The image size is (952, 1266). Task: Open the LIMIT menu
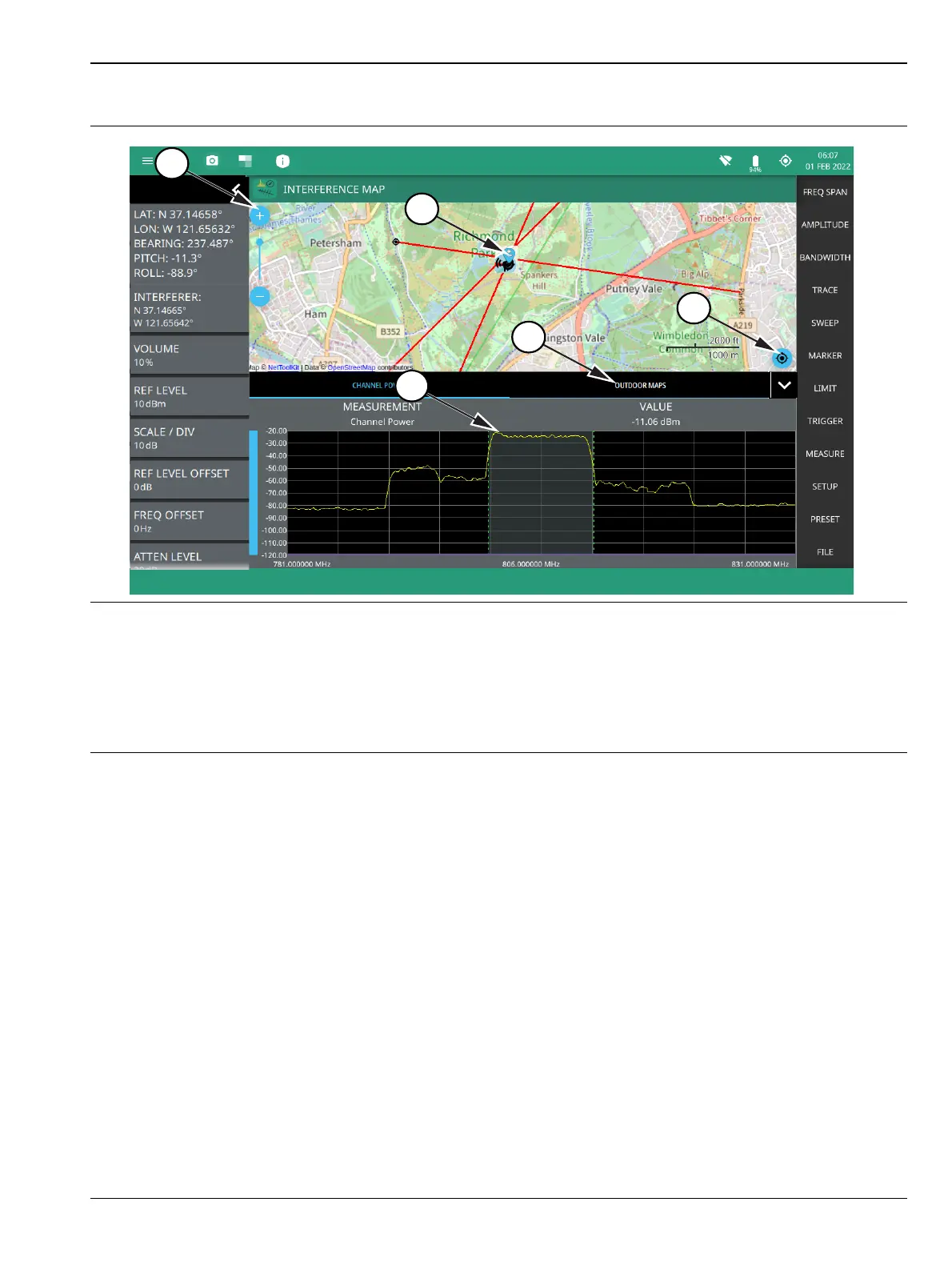[x=825, y=389]
